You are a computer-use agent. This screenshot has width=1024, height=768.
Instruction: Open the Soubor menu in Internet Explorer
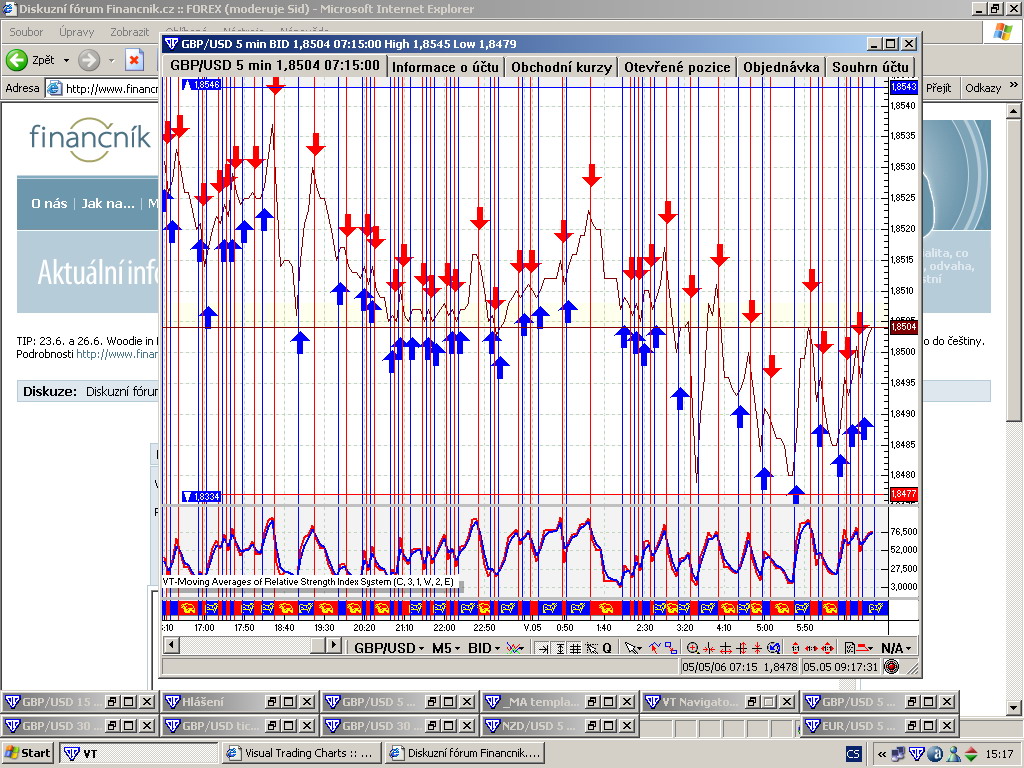pos(26,32)
